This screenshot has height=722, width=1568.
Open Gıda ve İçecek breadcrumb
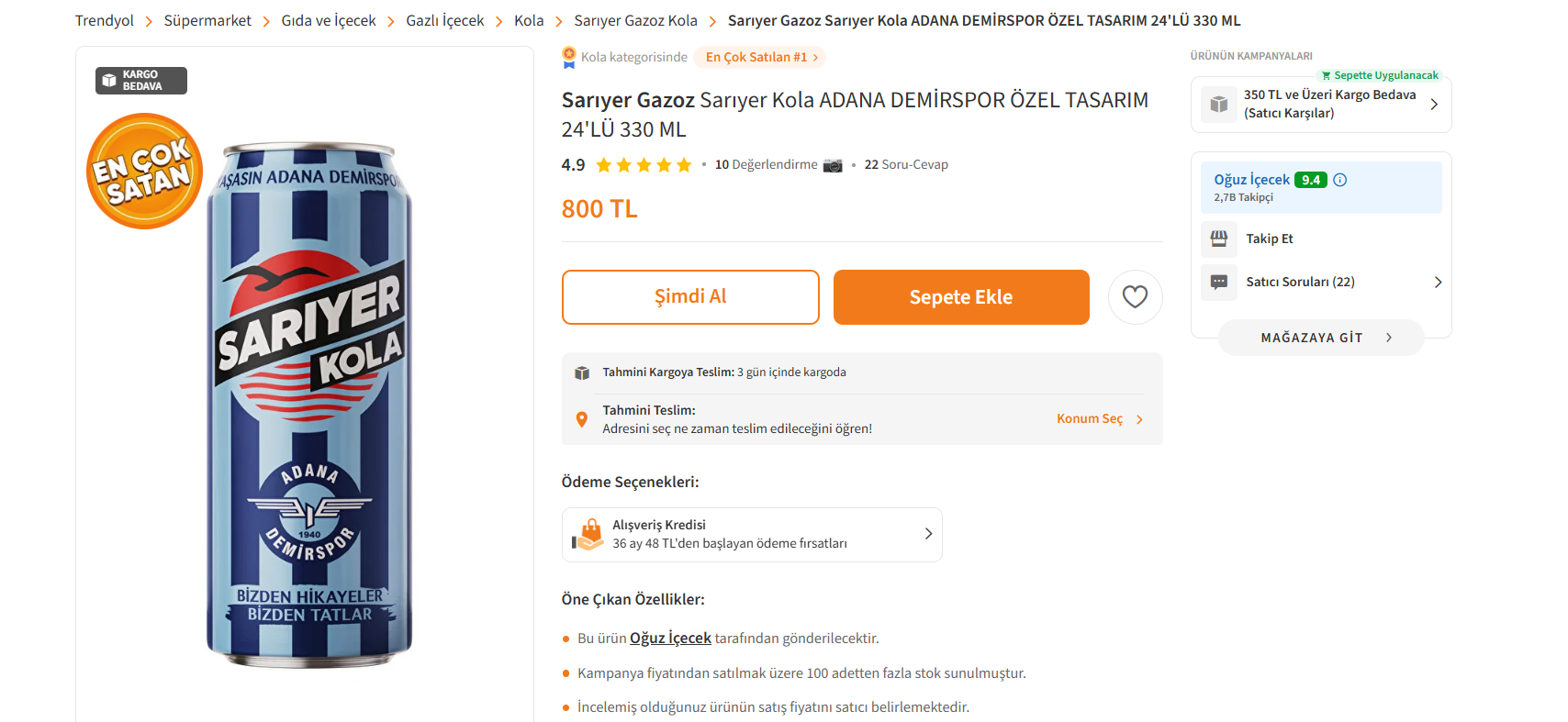pyautogui.click(x=329, y=21)
